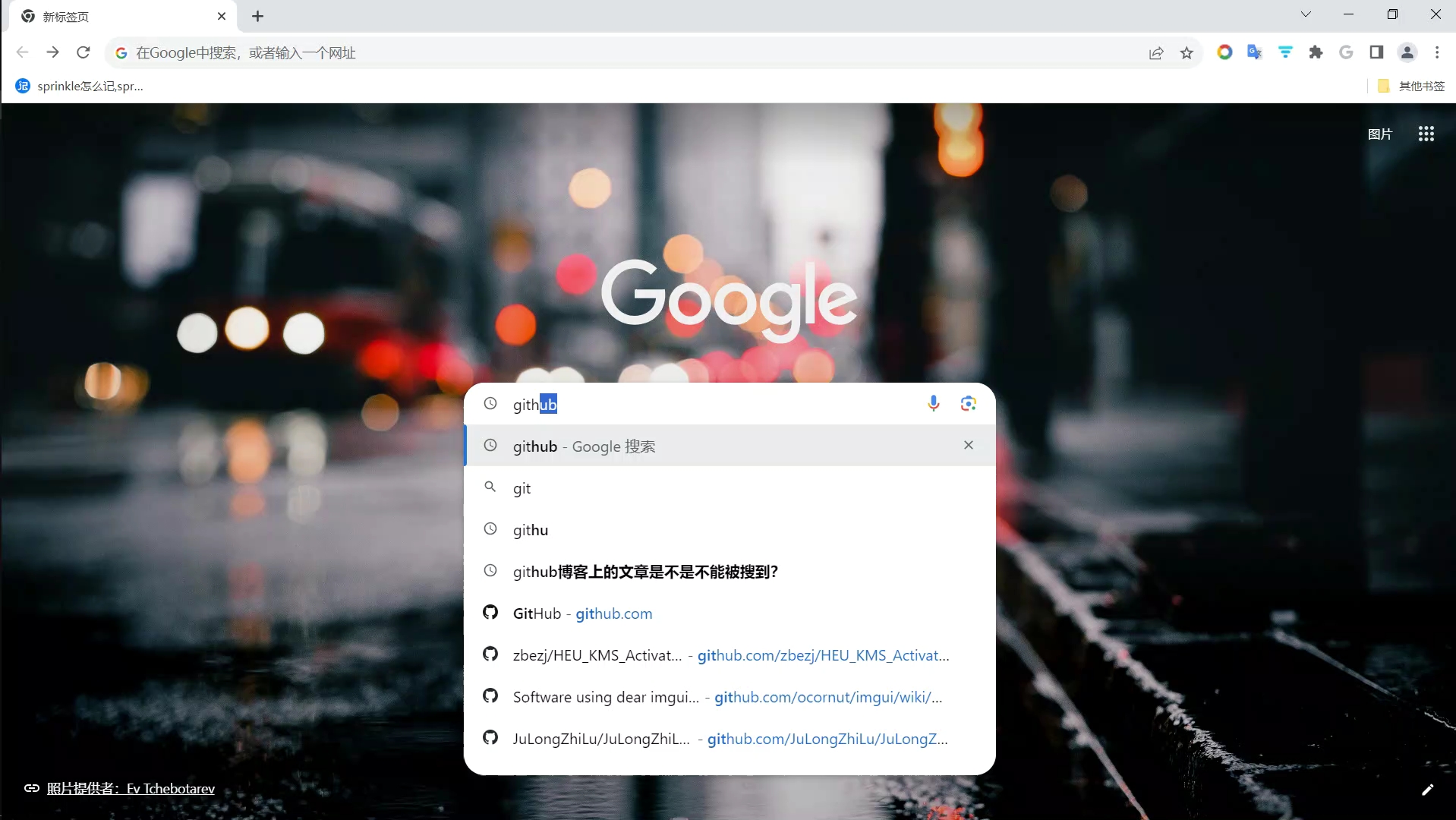The width and height of the screenshot is (1456, 820).
Task: Open a new tab with plus button
Action: [257, 16]
